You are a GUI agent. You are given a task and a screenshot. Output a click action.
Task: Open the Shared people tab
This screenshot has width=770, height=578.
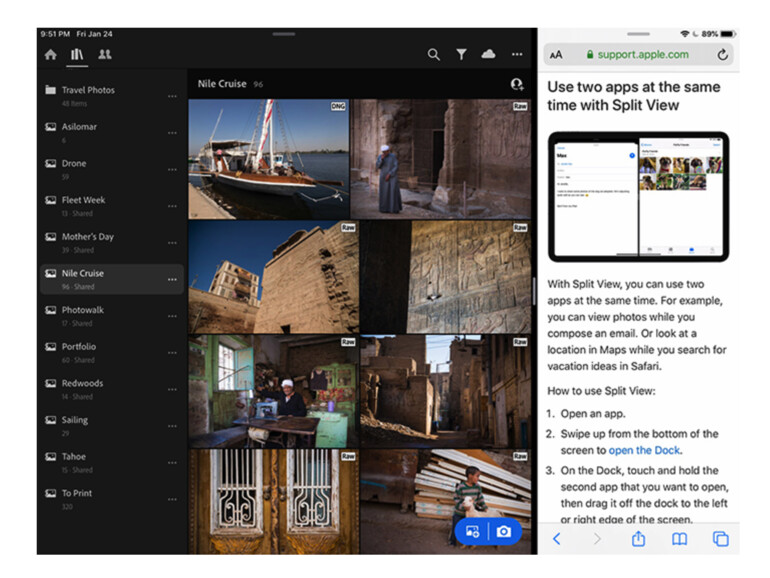(105, 55)
